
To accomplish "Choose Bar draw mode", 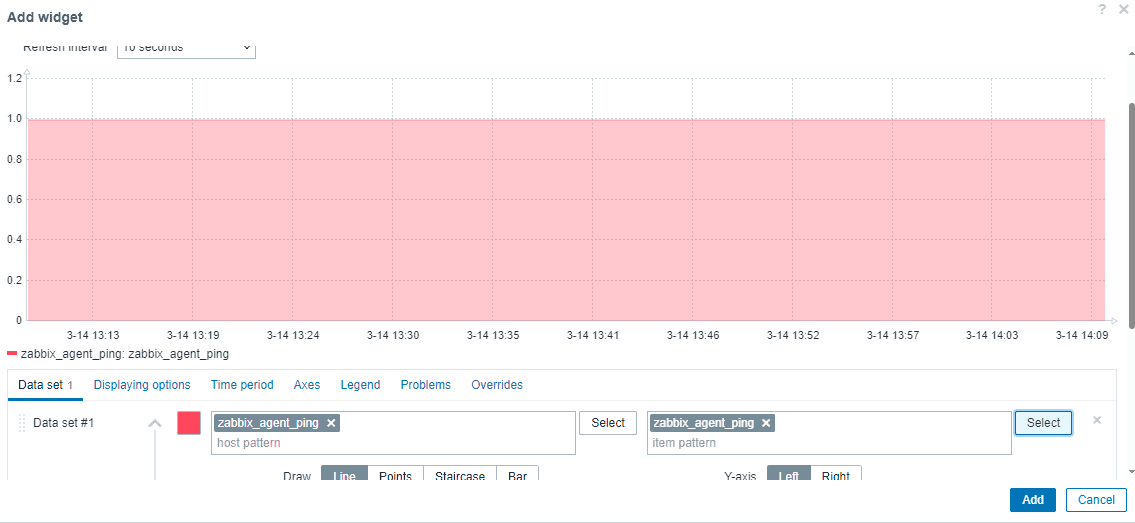I will coord(518,475).
